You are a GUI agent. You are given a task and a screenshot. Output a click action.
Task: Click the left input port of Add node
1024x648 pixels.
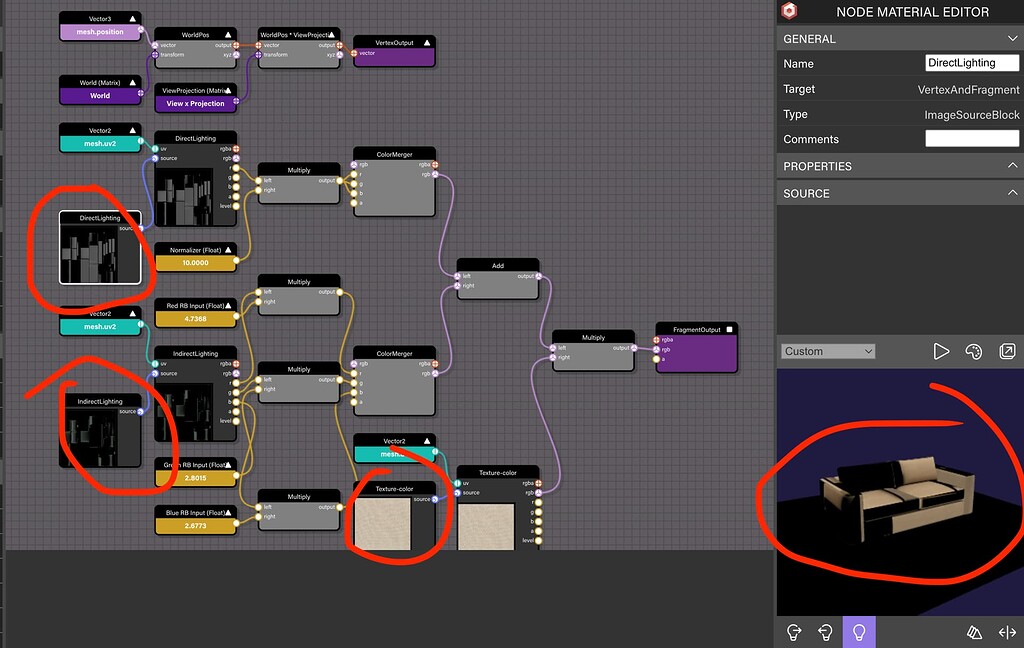point(457,276)
